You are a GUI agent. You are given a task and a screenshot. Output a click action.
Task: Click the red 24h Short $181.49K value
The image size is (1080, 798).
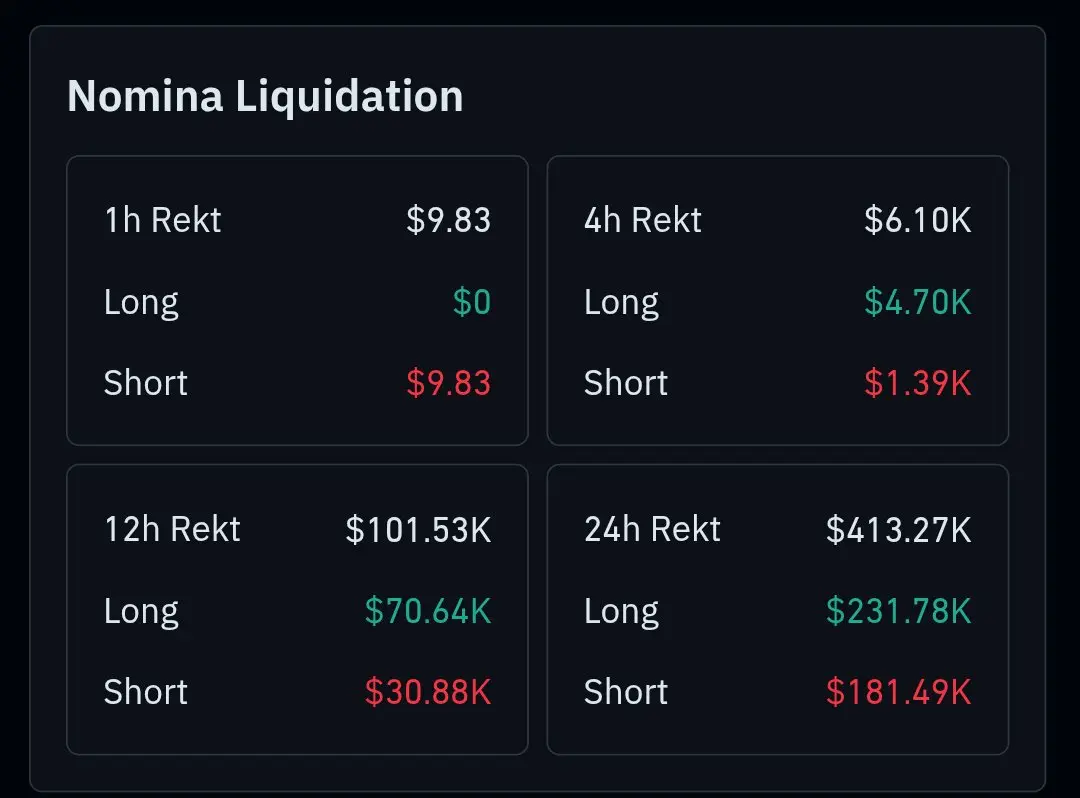pos(898,692)
